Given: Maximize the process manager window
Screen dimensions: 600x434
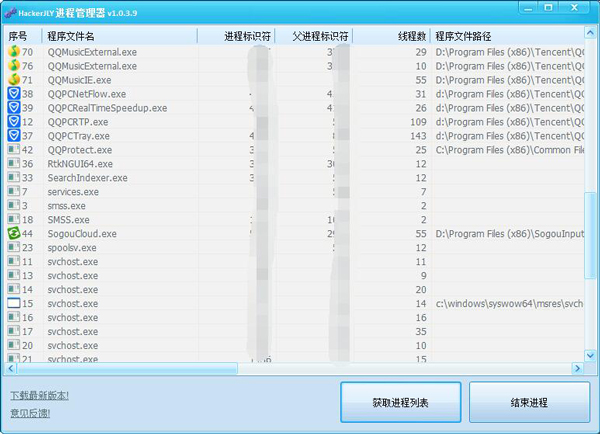Looking at the screenshot, I should [x=548, y=8].
